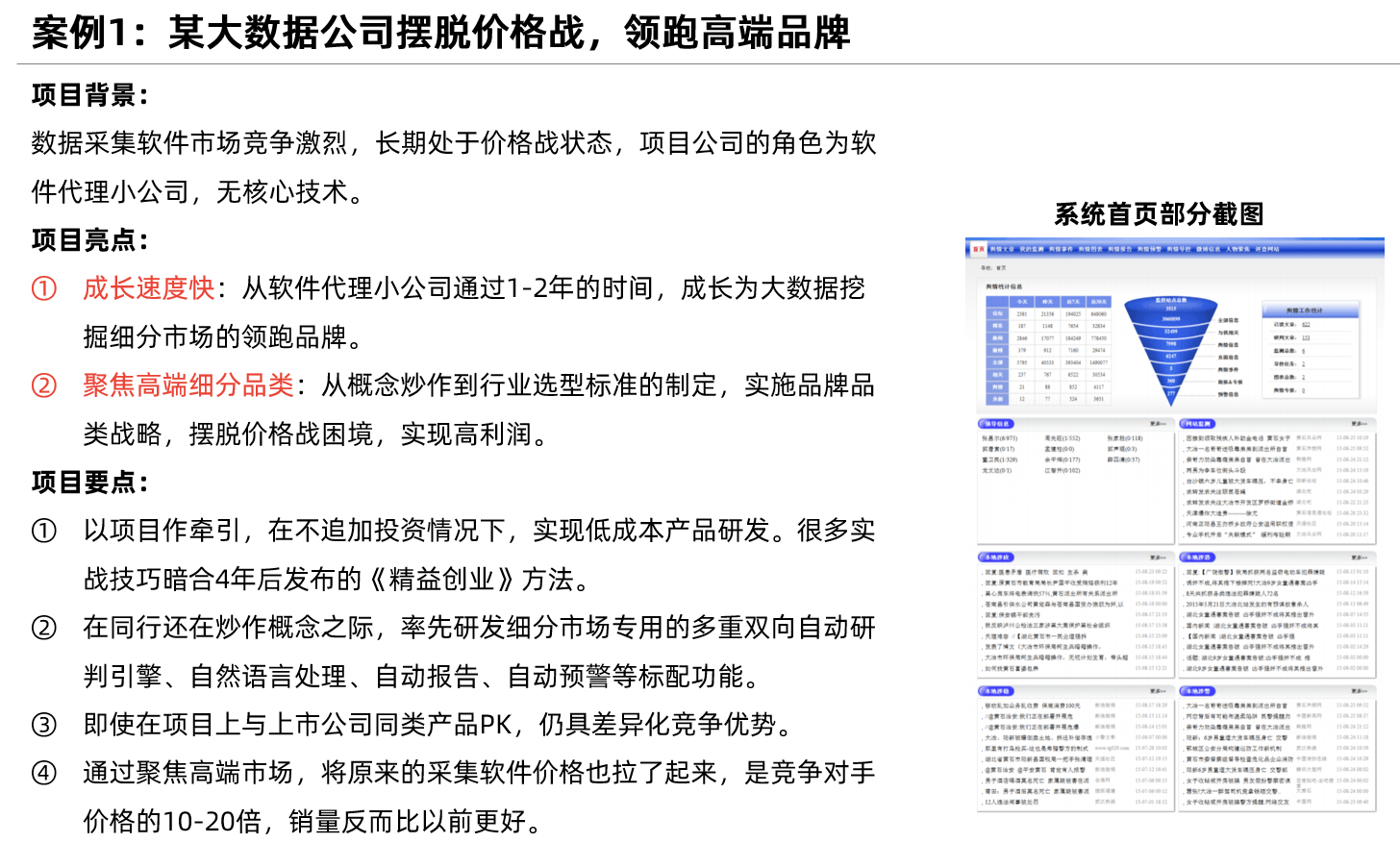Select the 近30天 column header
Image resolution: width=1400 pixels, height=843 pixels.
pyautogui.click(x=1098, y=302)
